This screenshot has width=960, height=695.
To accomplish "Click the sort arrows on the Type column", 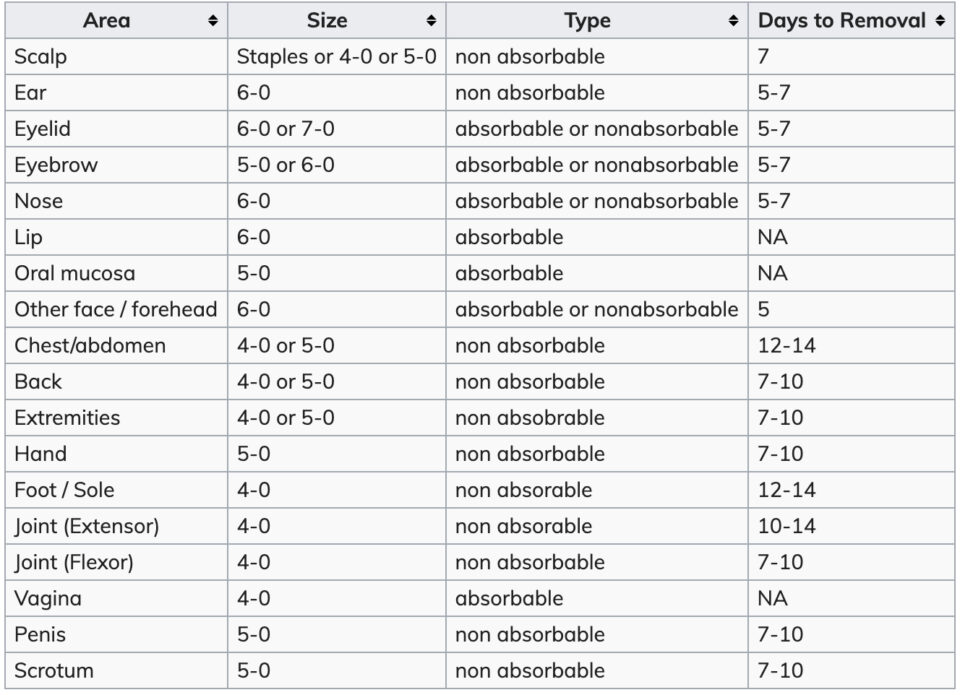I will tap(733, 20).
